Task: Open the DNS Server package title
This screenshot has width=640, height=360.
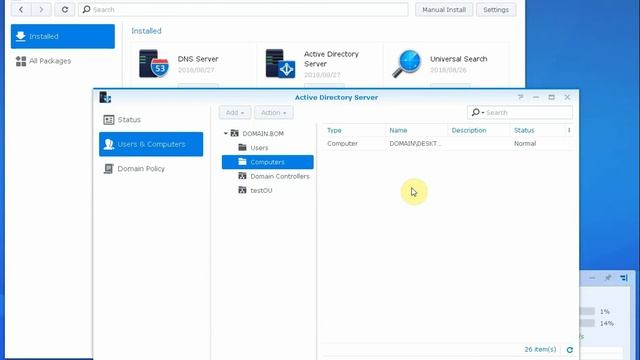Action: pyautogui.click(x=198, y=59)
